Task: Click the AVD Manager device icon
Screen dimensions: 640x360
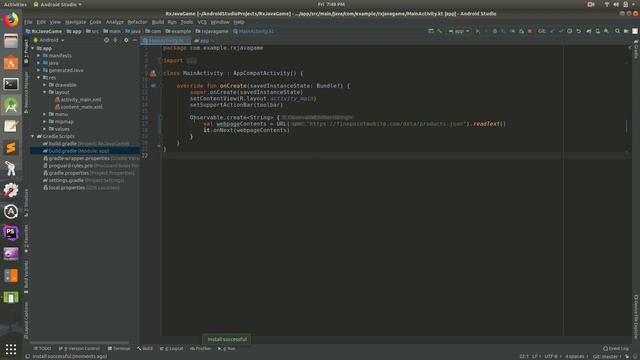Action: (598, 31)
